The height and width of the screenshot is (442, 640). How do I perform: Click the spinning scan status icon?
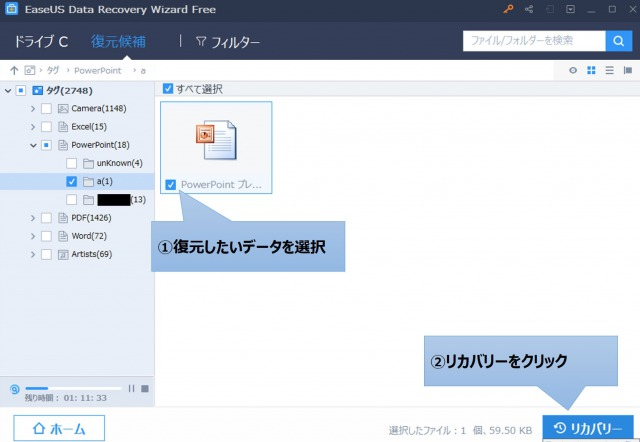point(14,389)
